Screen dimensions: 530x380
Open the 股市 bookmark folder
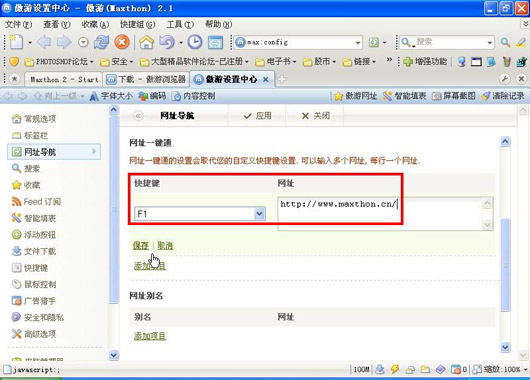319,62
